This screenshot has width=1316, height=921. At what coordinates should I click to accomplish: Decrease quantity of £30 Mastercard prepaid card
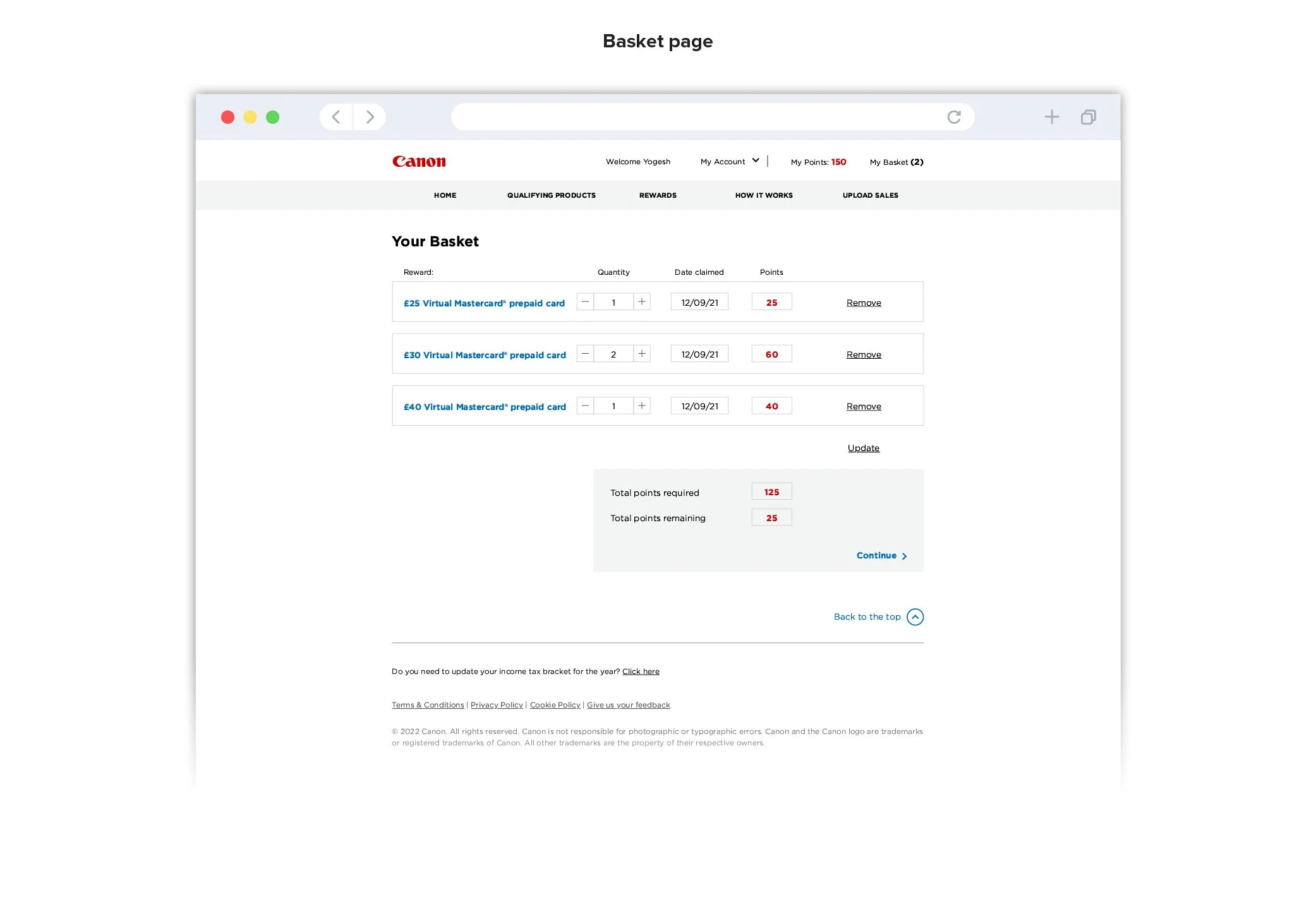click(585, 354)
